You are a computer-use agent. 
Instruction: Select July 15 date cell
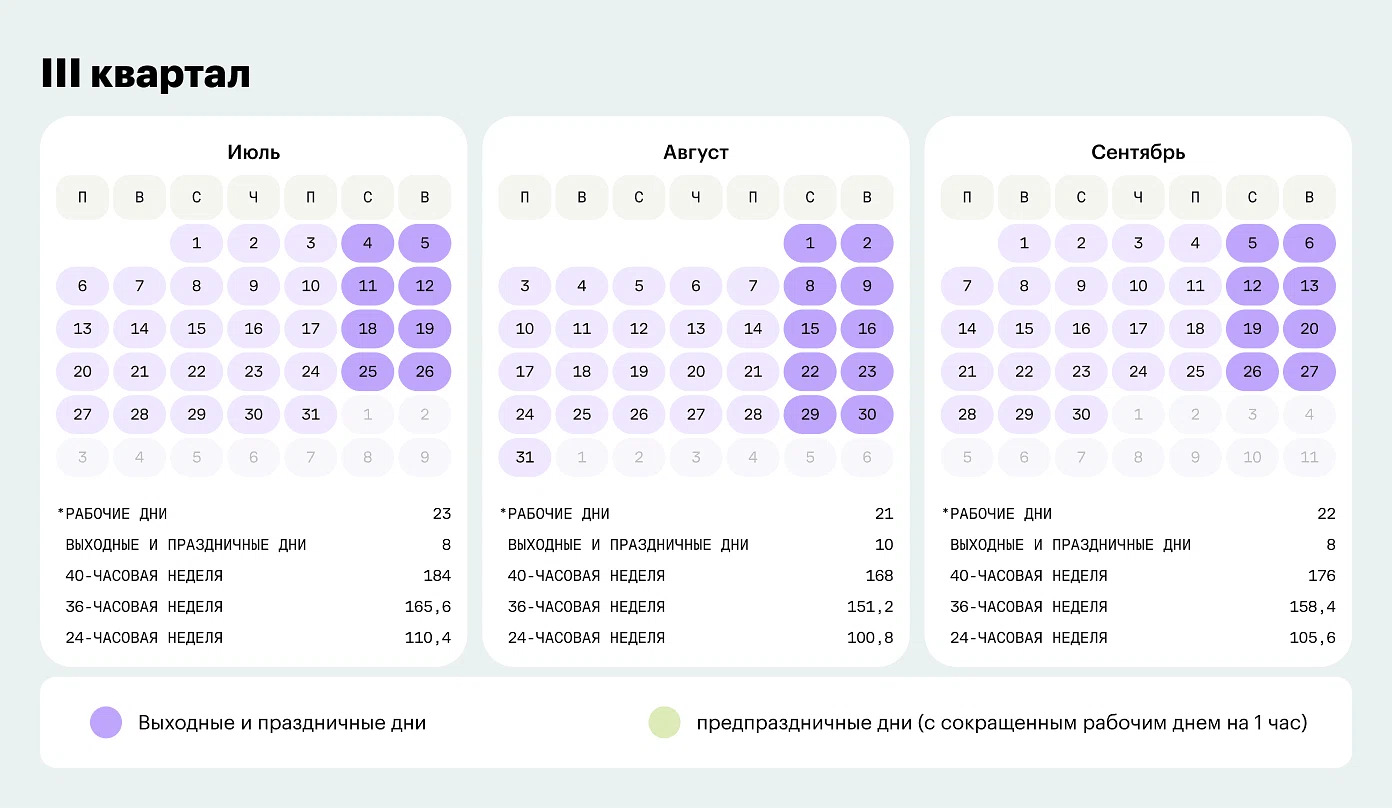pos(197,328)
